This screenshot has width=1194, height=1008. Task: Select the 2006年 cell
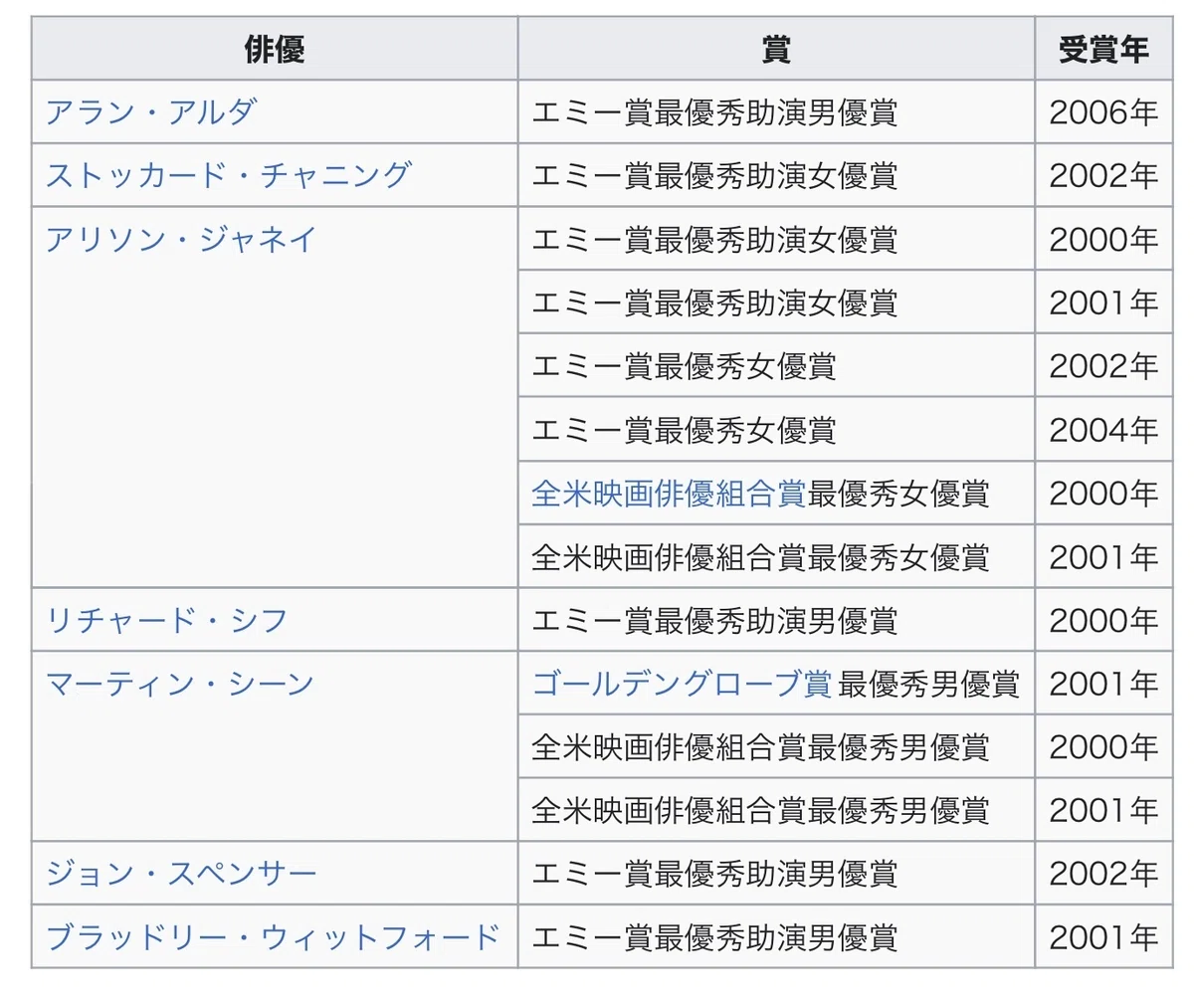coord(1103,111)
